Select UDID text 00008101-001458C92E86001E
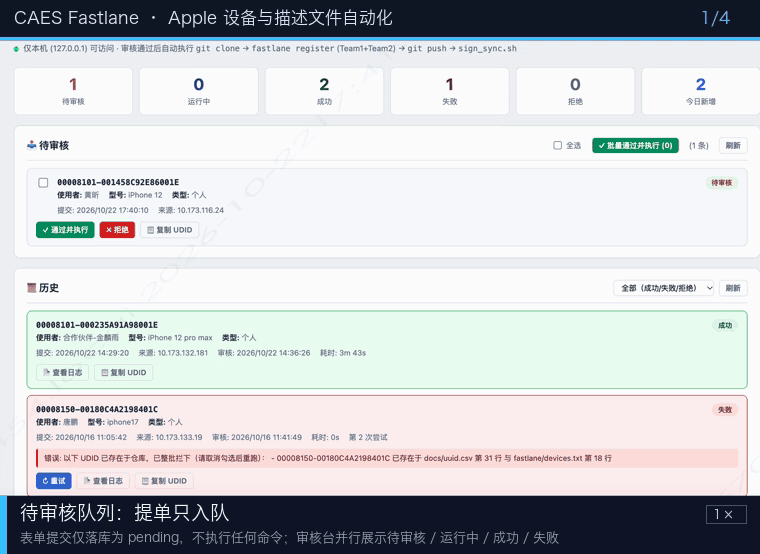This screenshot has height=554, width=760. coord(118,182)
